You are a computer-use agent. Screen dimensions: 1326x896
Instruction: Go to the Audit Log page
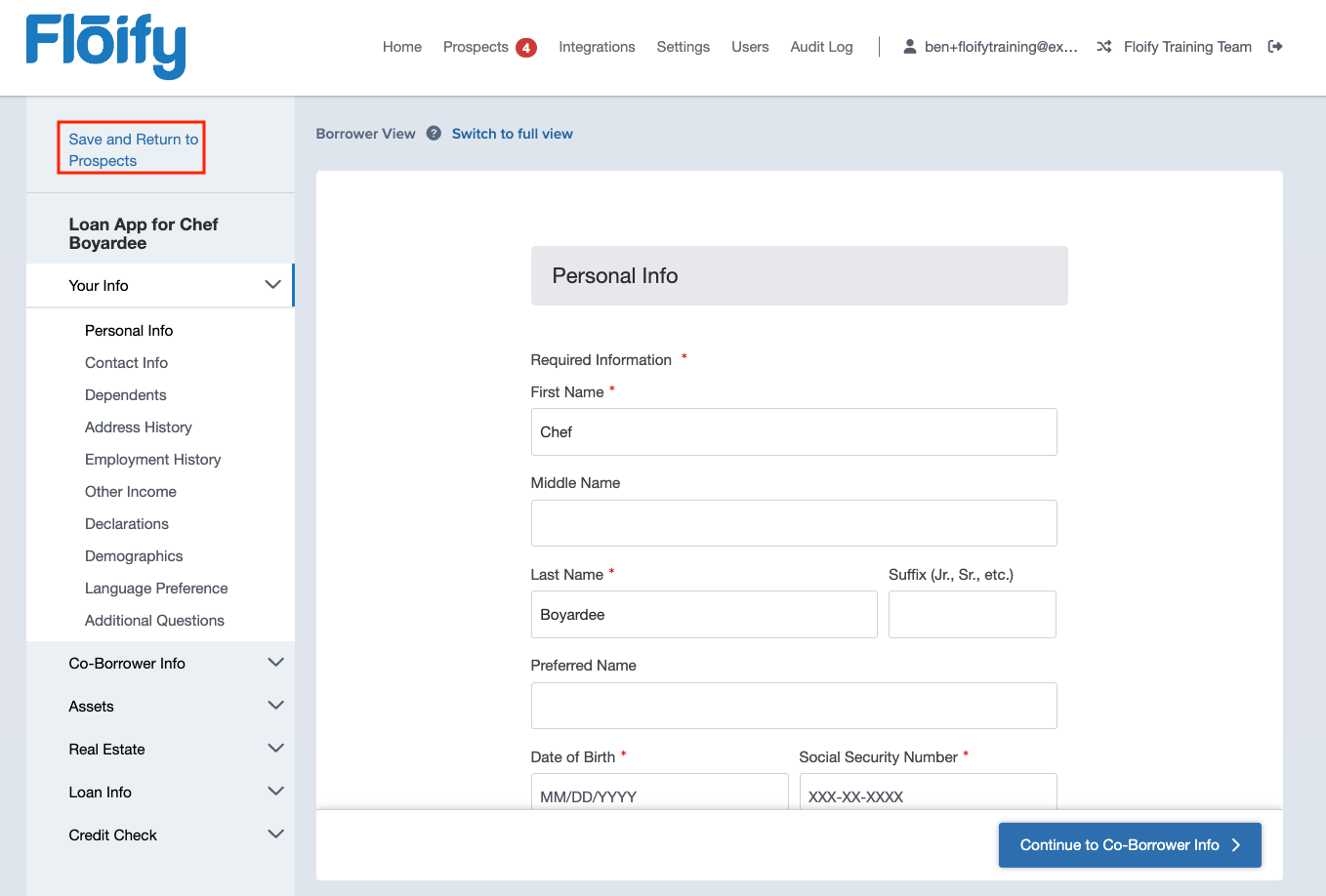821,47
